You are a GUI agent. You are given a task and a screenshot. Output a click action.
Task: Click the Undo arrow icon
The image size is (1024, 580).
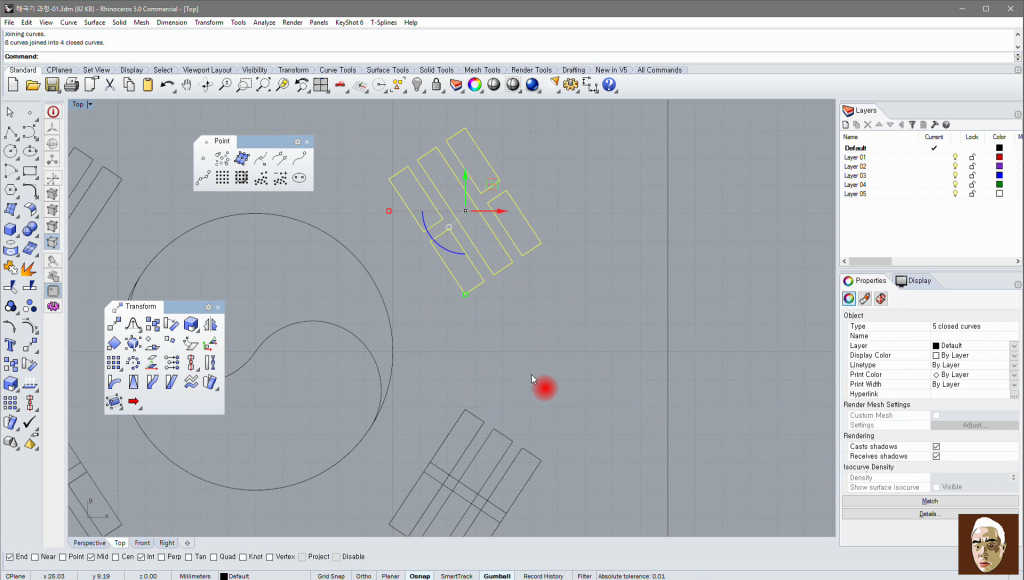[167, 85]
